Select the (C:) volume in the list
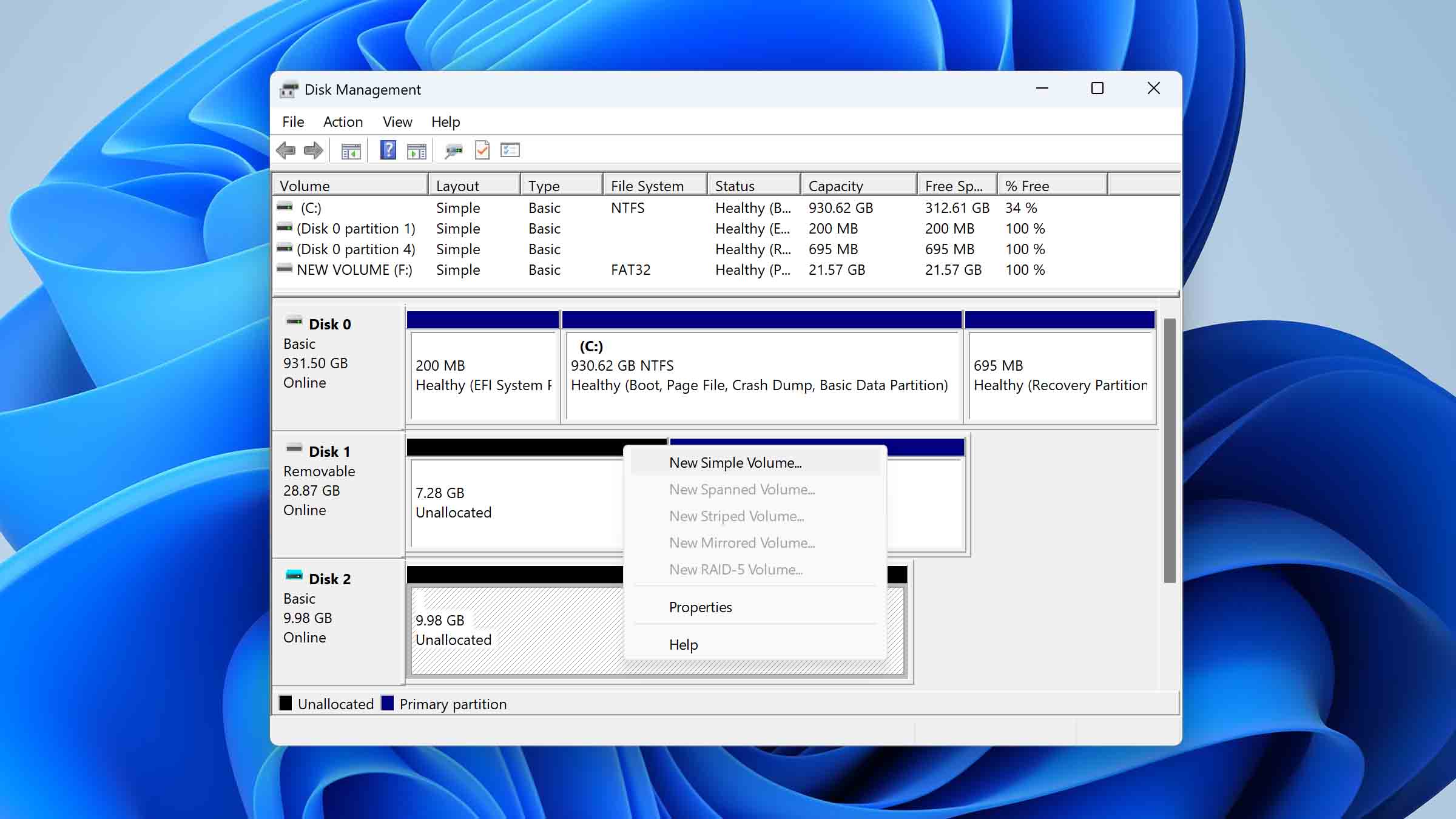The width and height of the screenshot is (1456, 819). pos(311,207)
